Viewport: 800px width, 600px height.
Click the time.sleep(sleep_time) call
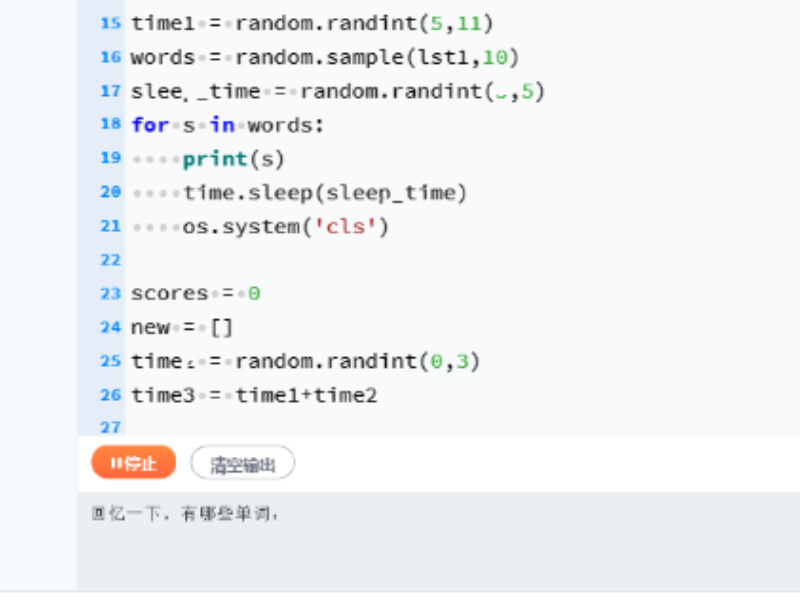click(325, 193)
